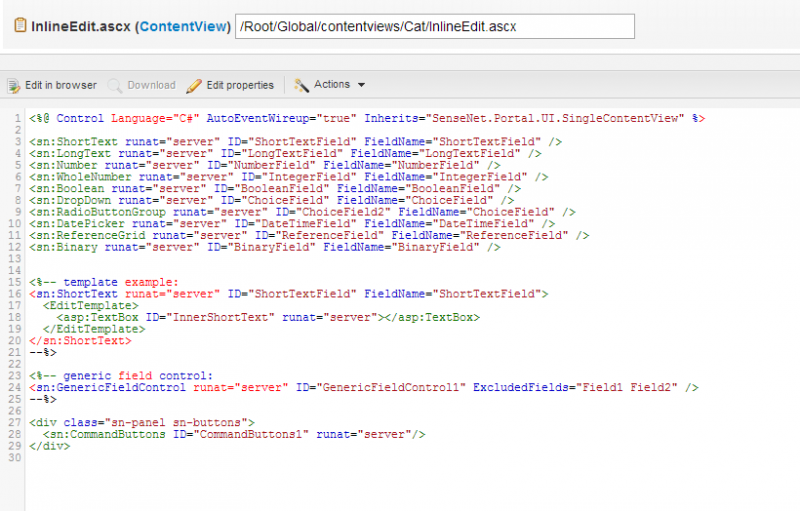Image resolution: width=800 pixels, height=511 pixels.
Task: Click the sn:CommandButtons line
Action: (x=234, y=435)
